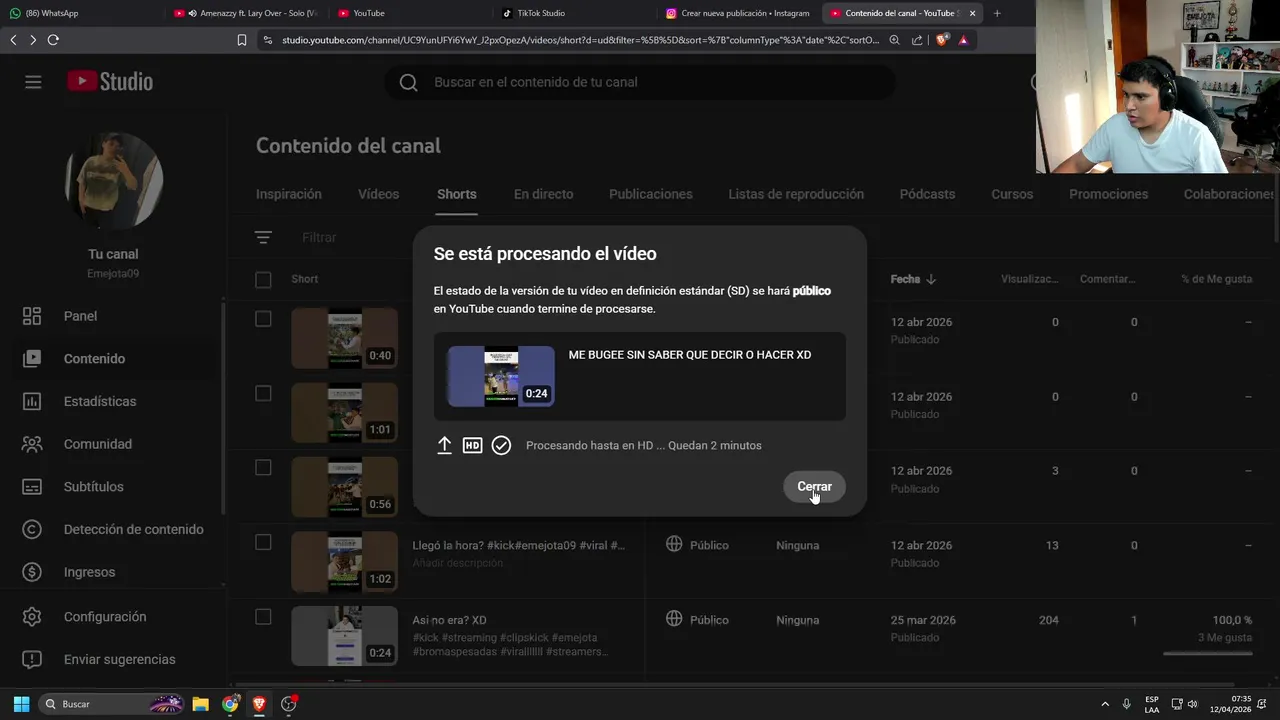Switch to the Vídeos tab
The height and width of the screenshot is (720, 1280).
point(378,194)
